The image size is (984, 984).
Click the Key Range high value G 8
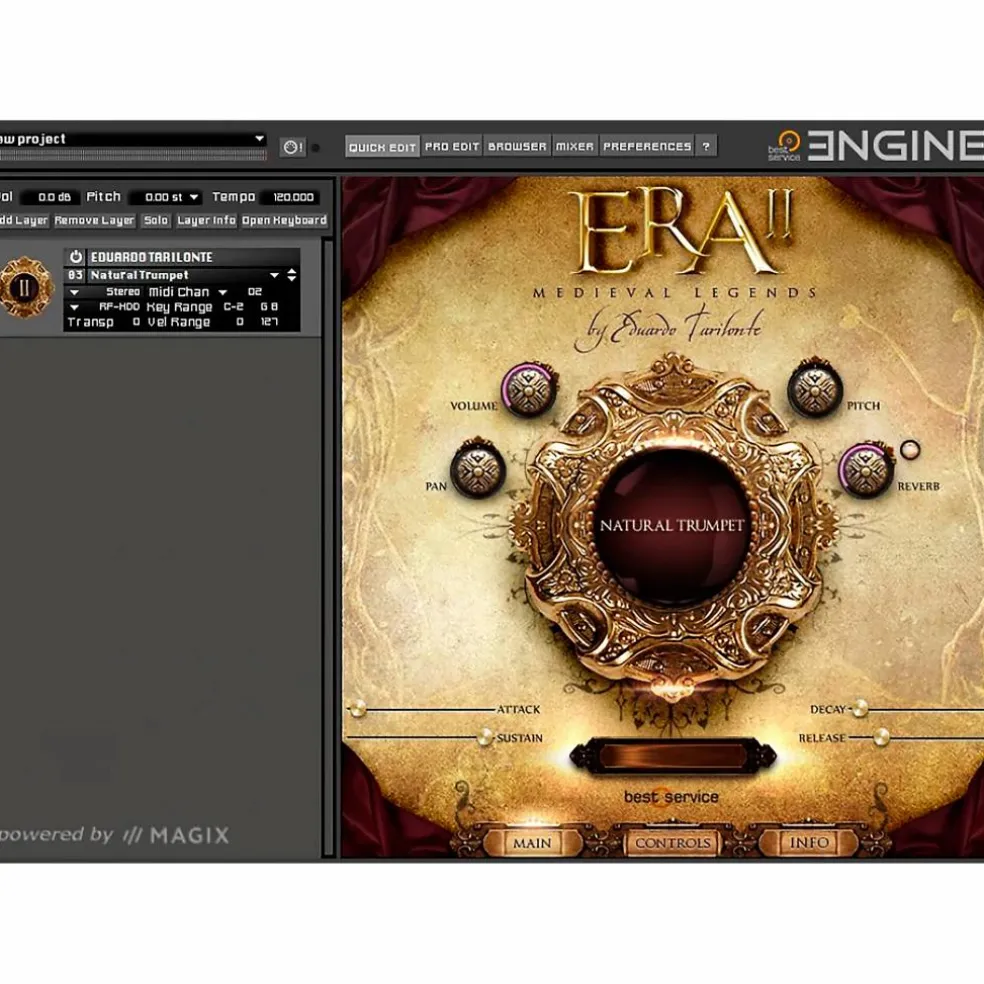click(x=269, y=307)
